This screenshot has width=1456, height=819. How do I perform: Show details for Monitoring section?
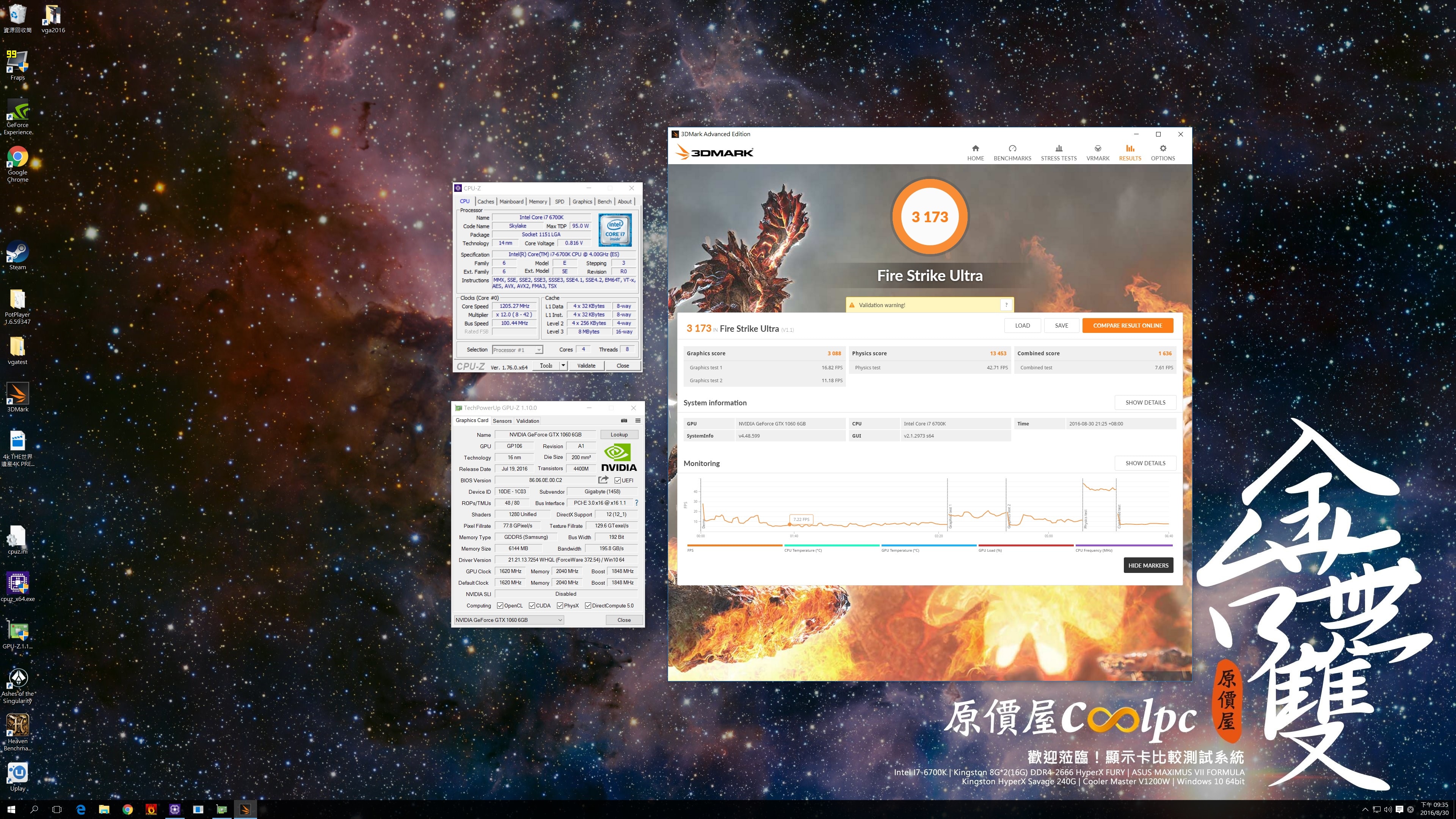click(1145, 463)
